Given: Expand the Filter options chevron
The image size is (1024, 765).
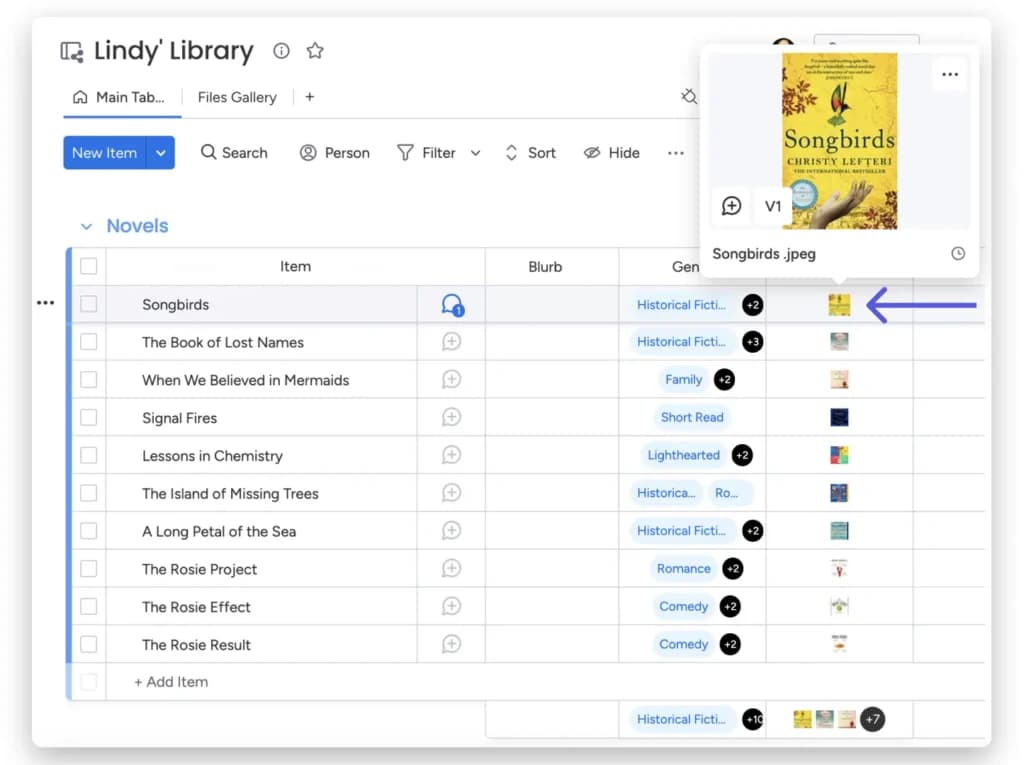Looking at the screenshot, I should [475, 154].
